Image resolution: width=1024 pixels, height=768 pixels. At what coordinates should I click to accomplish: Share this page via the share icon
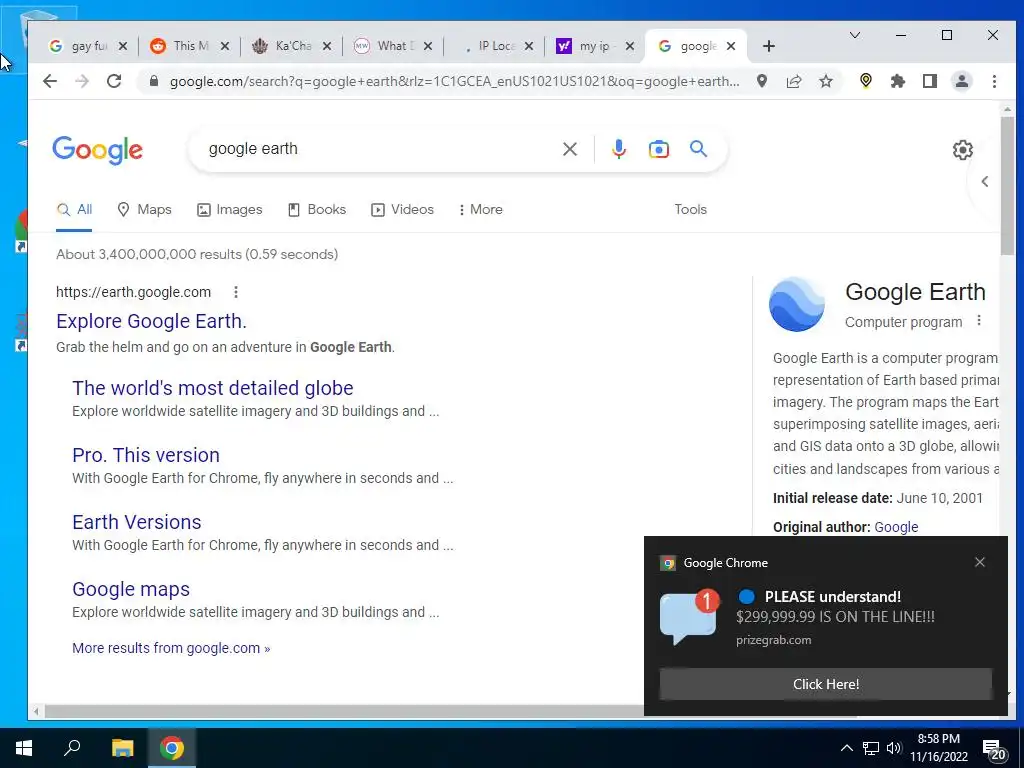[793, 81]
